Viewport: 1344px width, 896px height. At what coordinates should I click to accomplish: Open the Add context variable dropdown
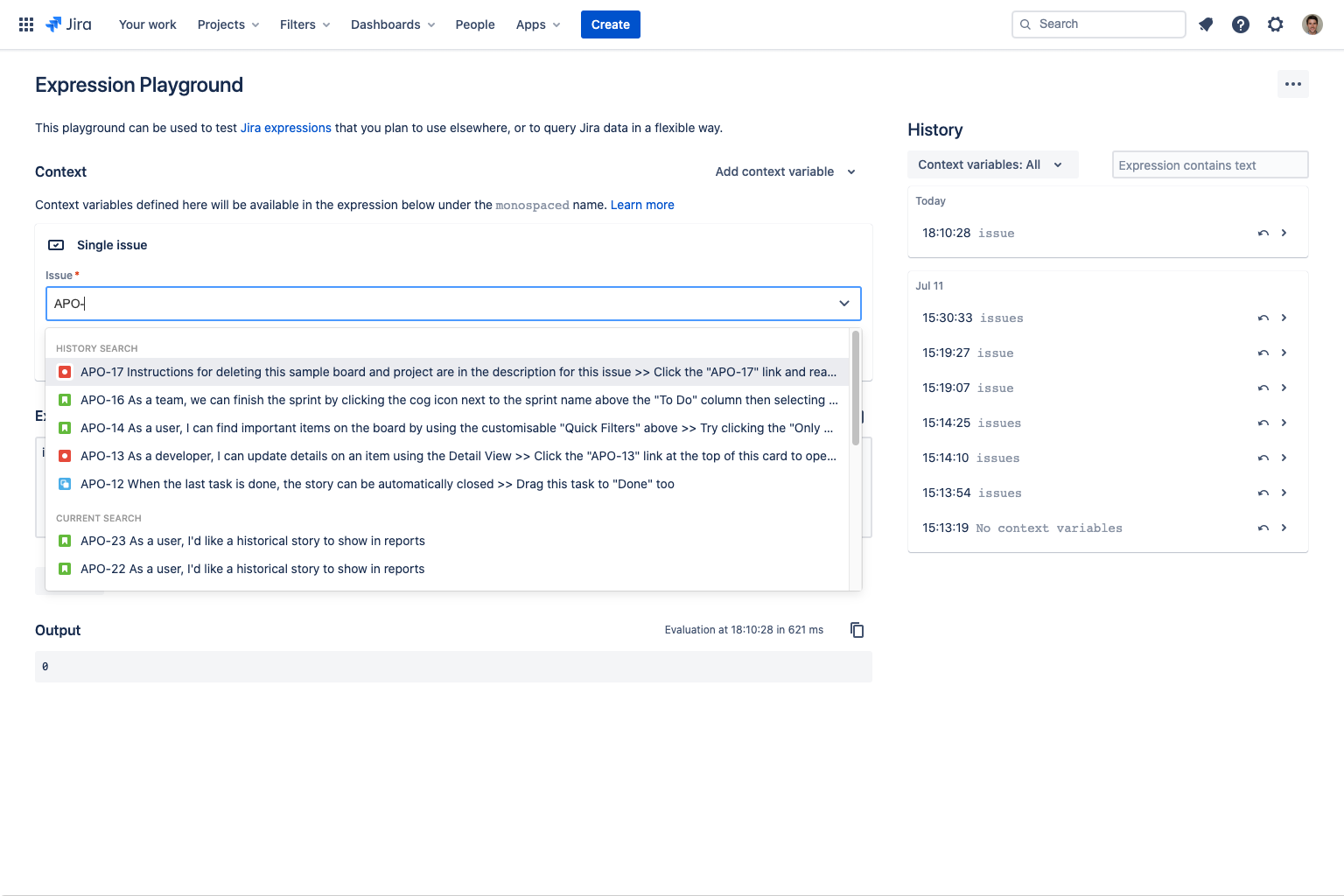pyautogui.click(x=785, y=171)
